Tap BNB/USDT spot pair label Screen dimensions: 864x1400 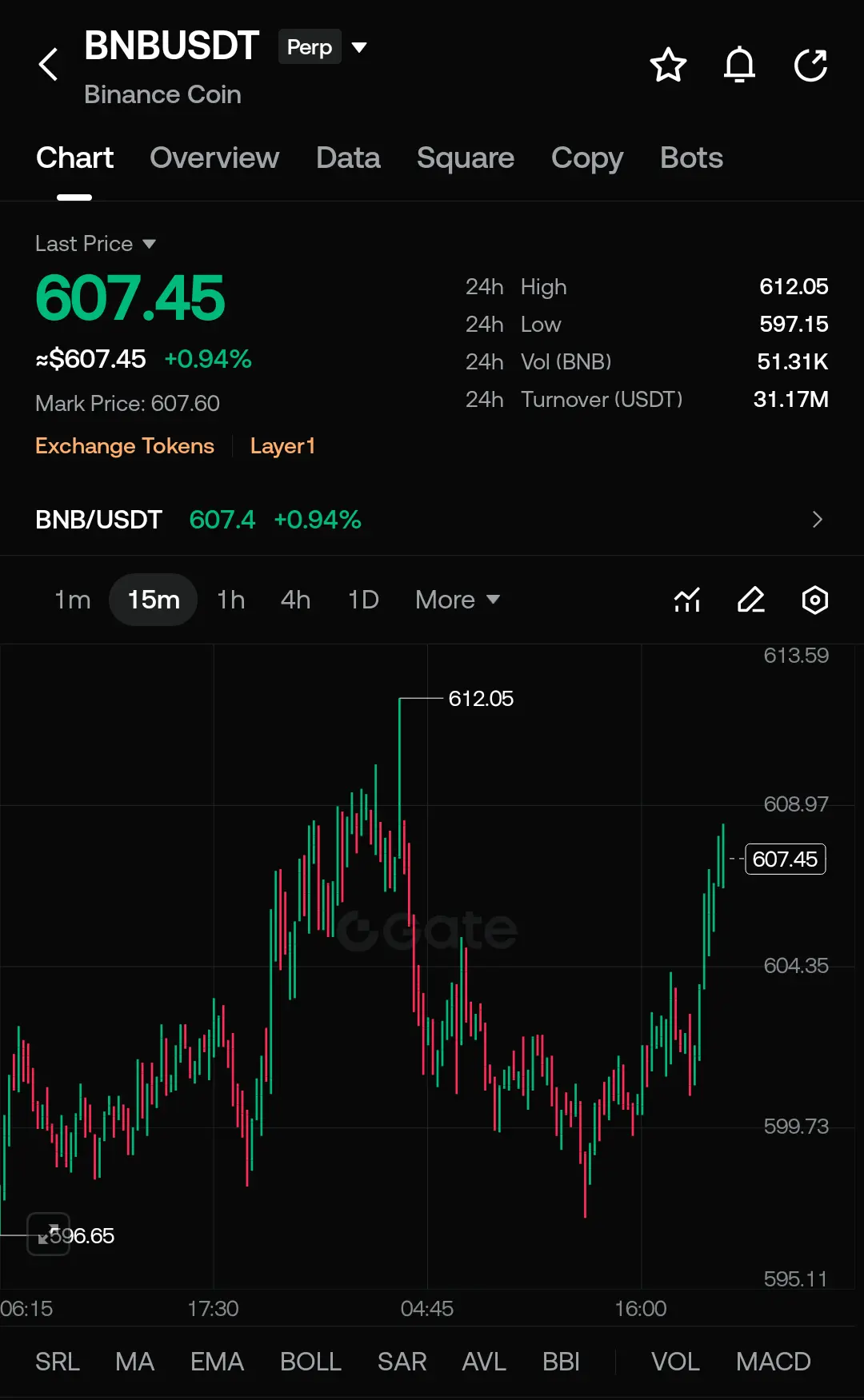98,520
